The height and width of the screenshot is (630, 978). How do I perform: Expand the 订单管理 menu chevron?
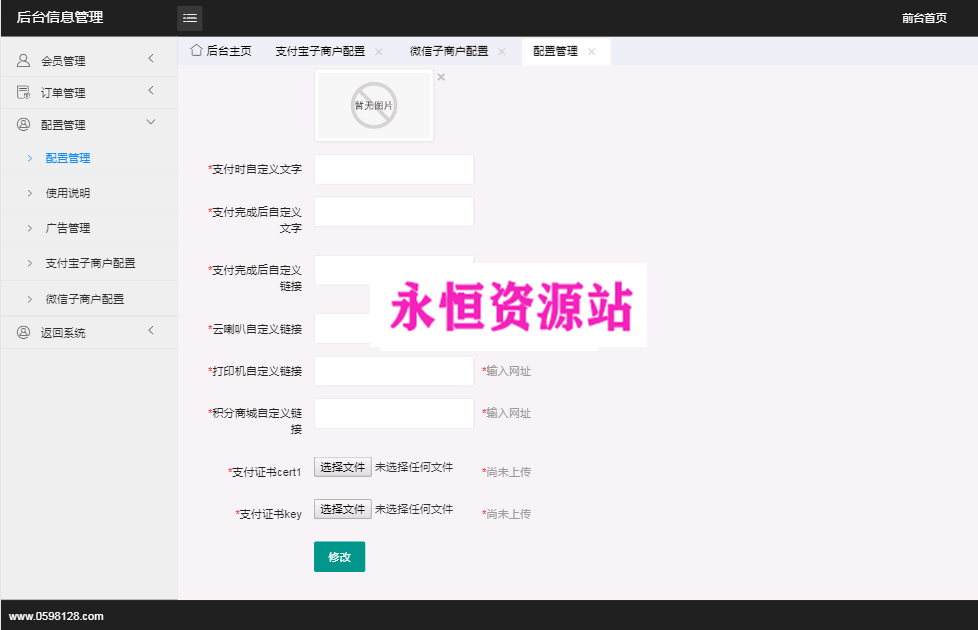151,91
